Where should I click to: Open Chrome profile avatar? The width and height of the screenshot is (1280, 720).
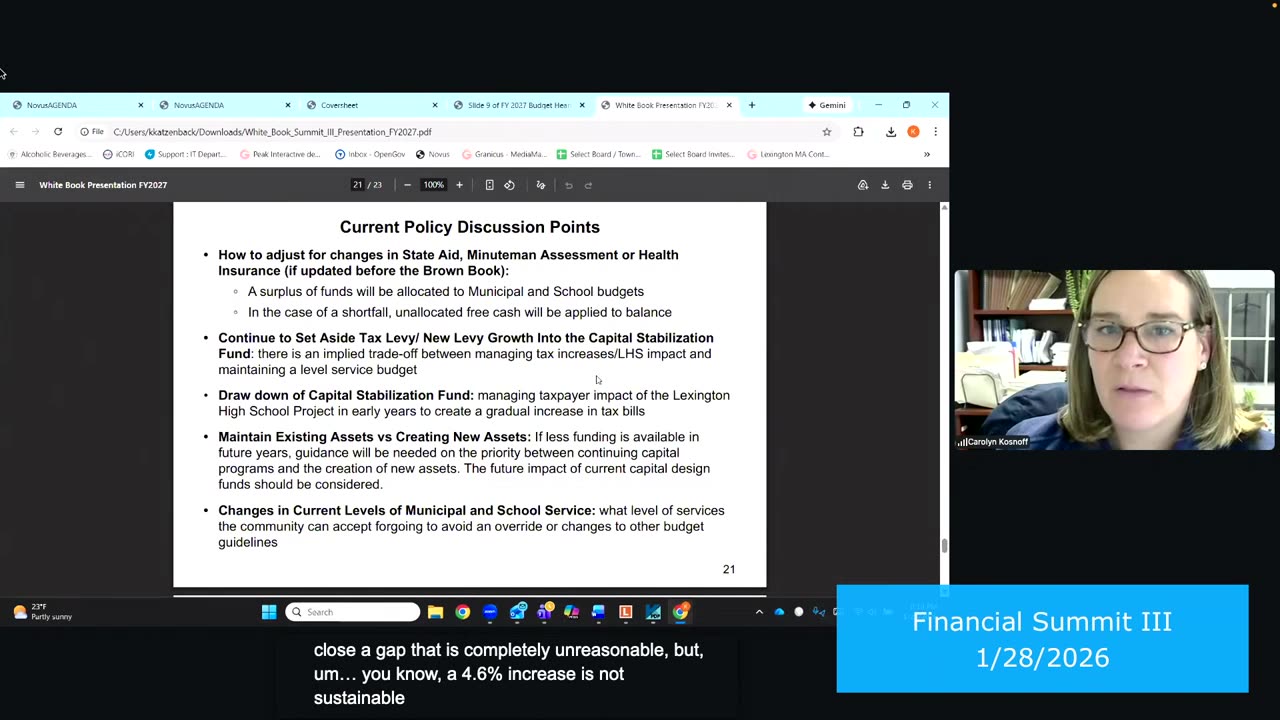pos(913,132)
